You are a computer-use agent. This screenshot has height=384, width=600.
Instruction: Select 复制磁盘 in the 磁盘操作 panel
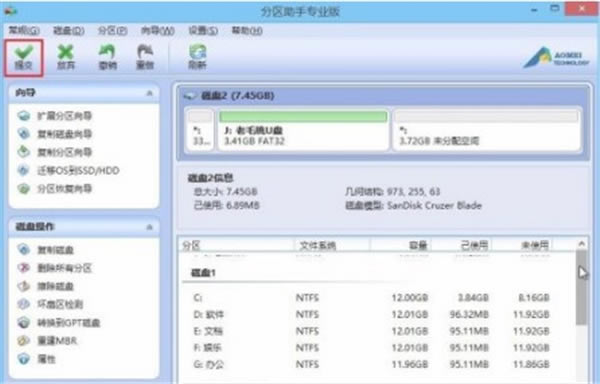coord(46,250)
